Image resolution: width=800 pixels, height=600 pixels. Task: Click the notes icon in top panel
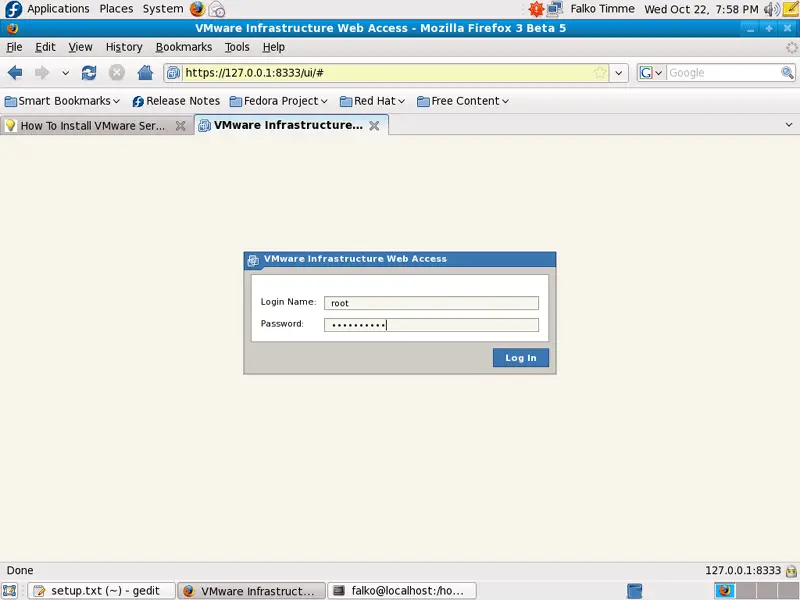pyautogui.click(x=790, y=9)
